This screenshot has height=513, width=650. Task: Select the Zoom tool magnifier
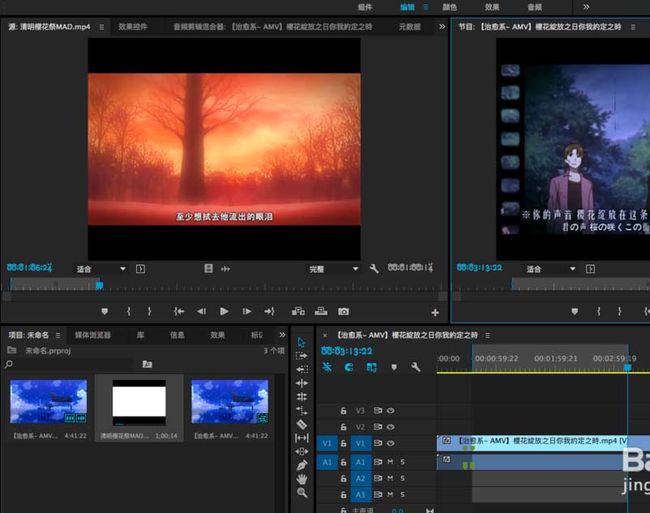pyautogui.click(x=302, y=493)
